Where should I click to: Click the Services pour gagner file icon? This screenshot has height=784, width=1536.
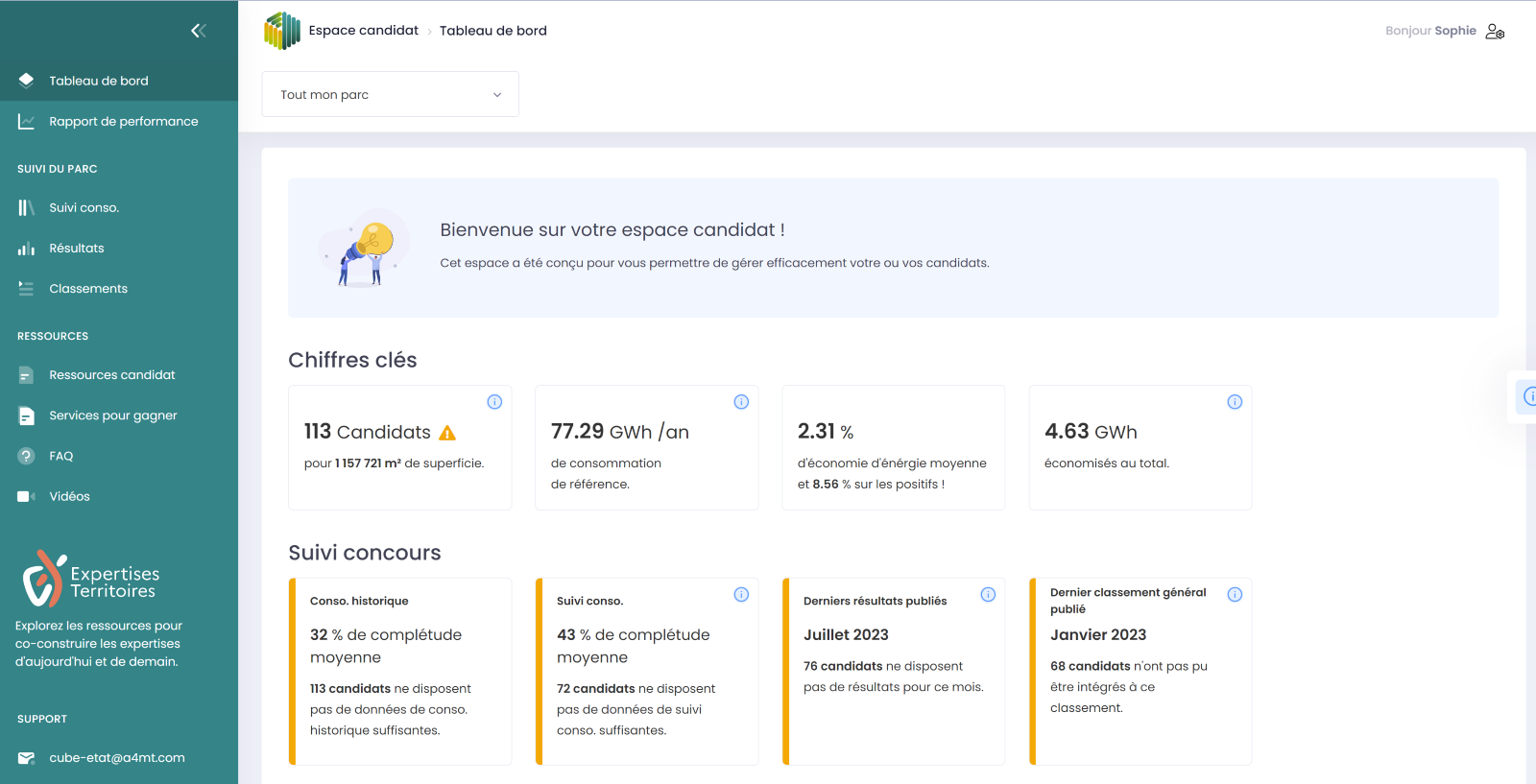(26, 416)
